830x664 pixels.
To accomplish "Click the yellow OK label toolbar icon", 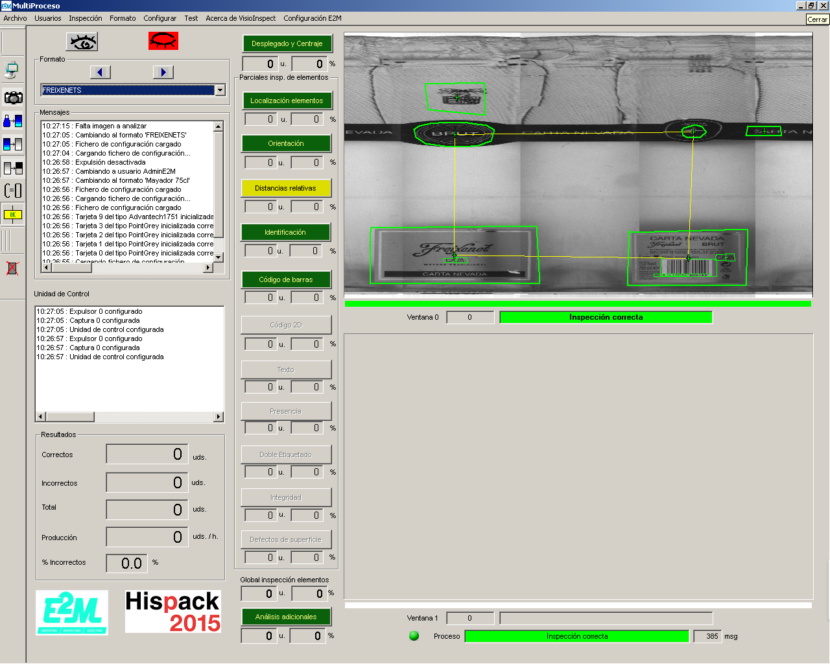I will [13, 214].
